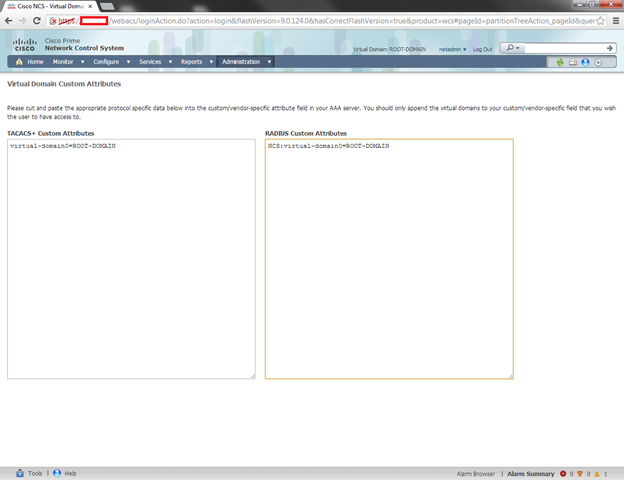Open the Alarm Browser link
Viewport: 624px width, 480px height.
(476, 474)
